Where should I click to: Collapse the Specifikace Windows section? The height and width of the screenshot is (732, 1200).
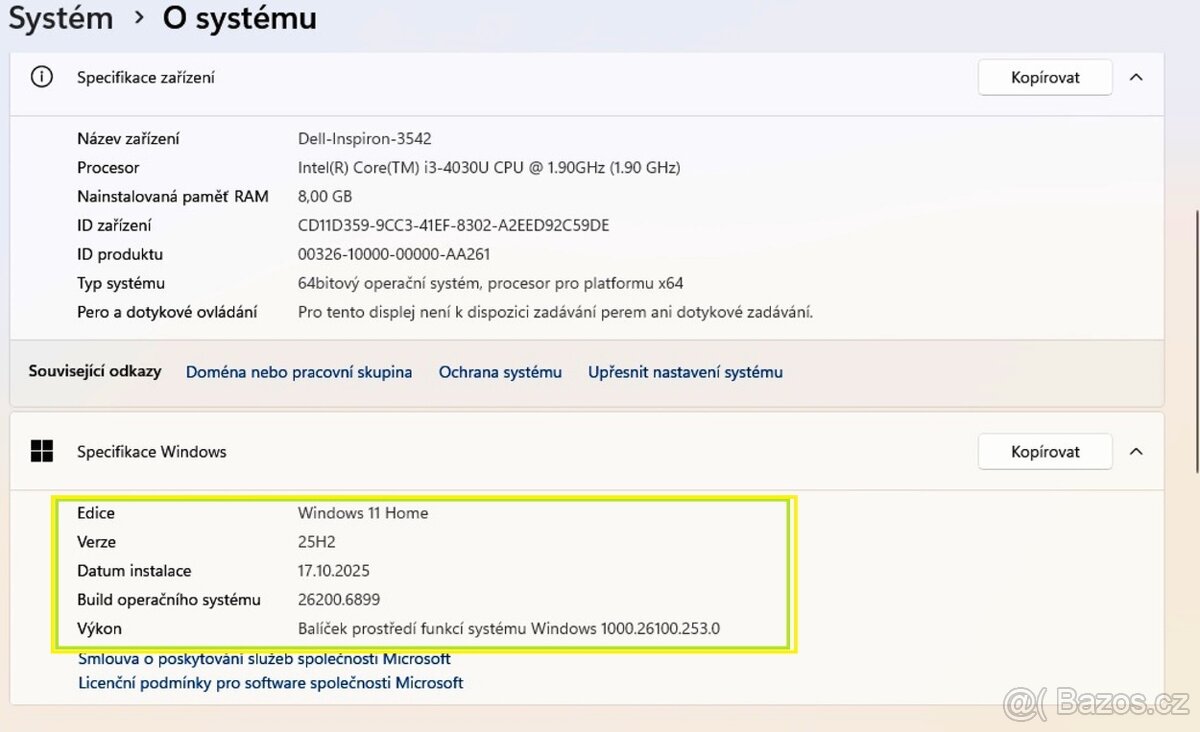(x=1136, y=452)
